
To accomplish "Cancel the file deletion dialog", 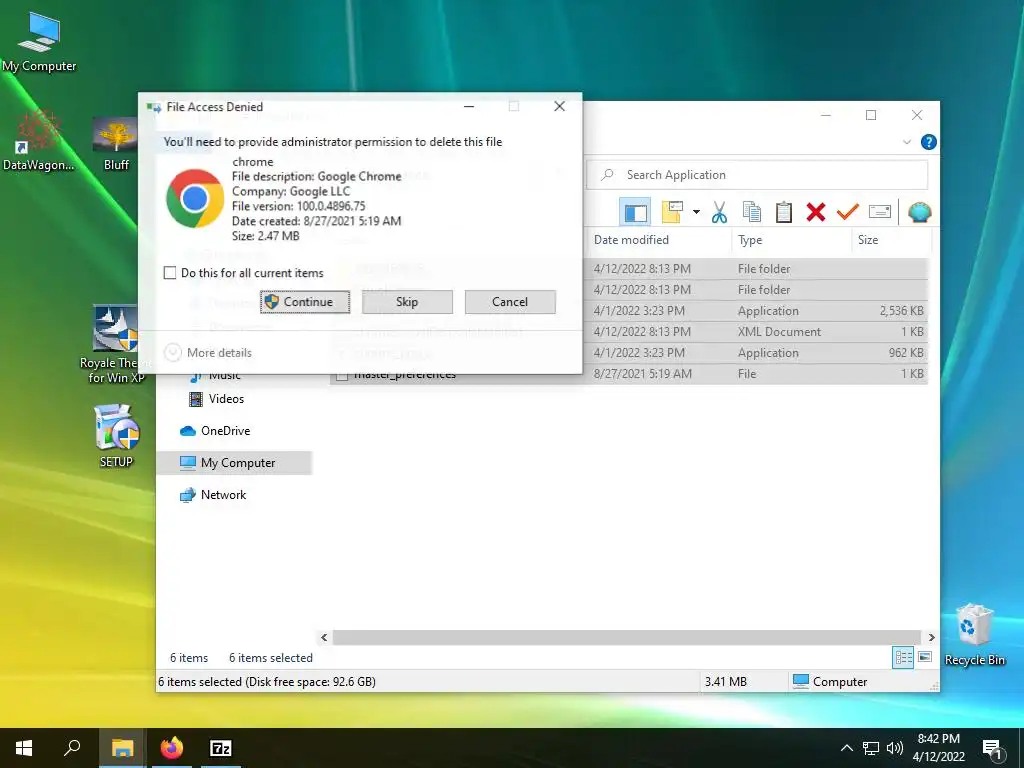I will 510,302.
